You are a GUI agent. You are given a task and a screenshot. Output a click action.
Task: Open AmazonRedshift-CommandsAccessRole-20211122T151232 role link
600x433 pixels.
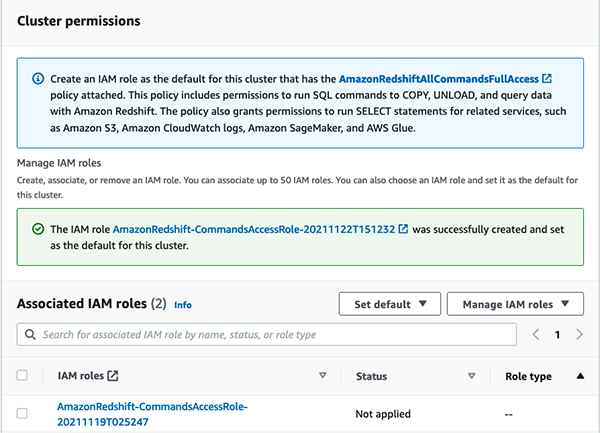tap(253, 229)
